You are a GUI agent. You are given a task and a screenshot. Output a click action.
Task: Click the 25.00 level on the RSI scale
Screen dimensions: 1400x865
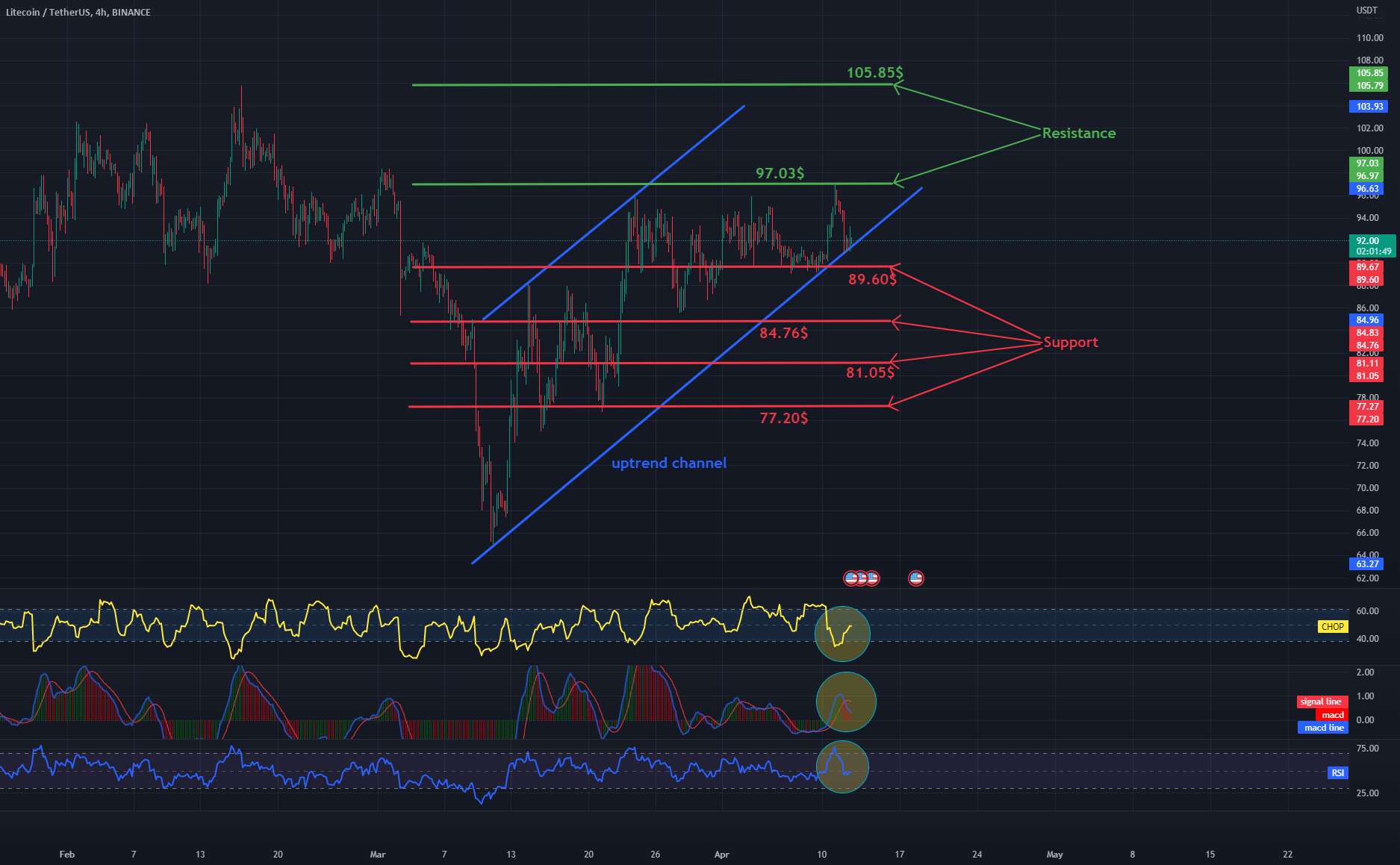[1368, 793]
